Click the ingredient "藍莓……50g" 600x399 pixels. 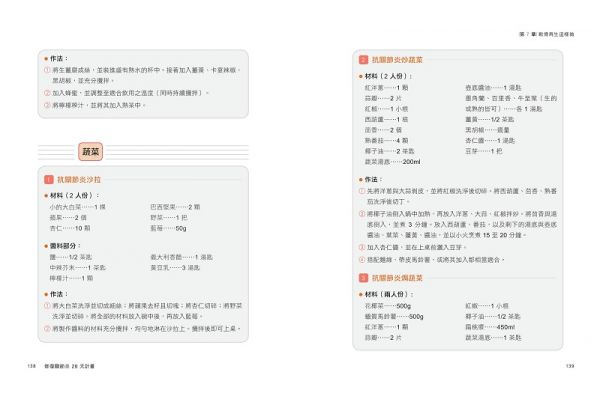click(x=168, y=228)
